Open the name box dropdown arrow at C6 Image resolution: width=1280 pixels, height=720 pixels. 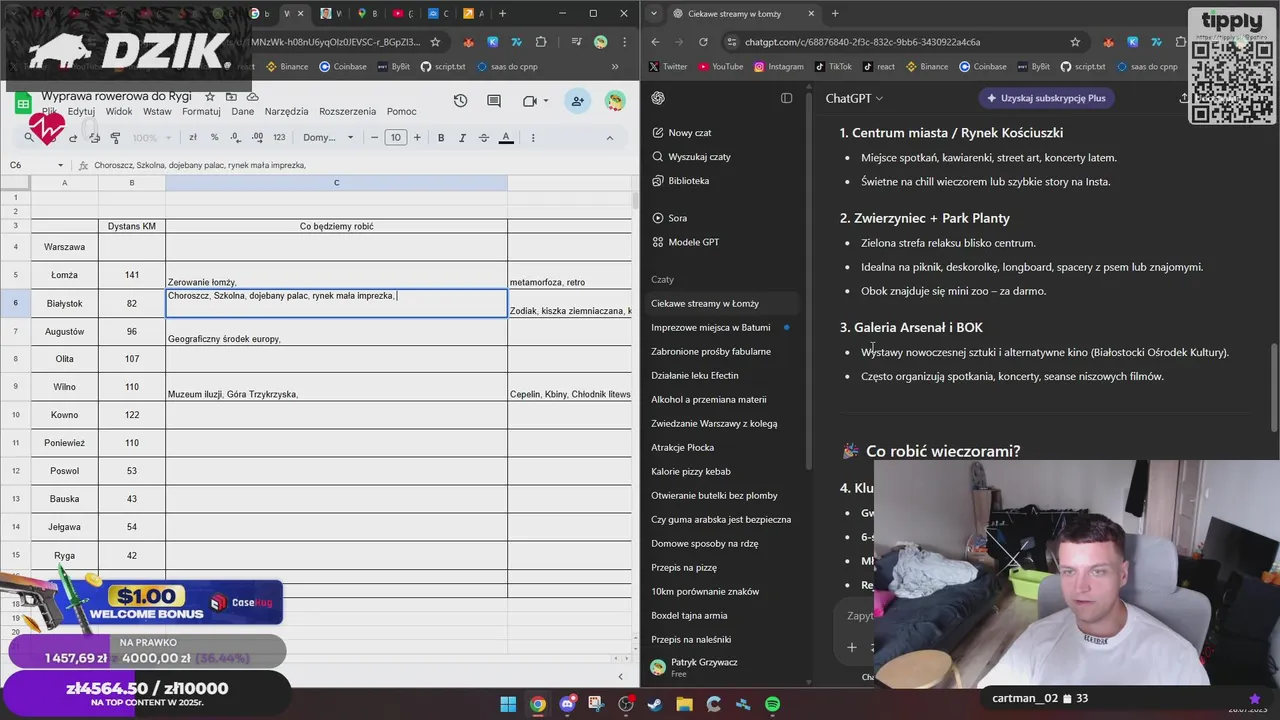60,165
